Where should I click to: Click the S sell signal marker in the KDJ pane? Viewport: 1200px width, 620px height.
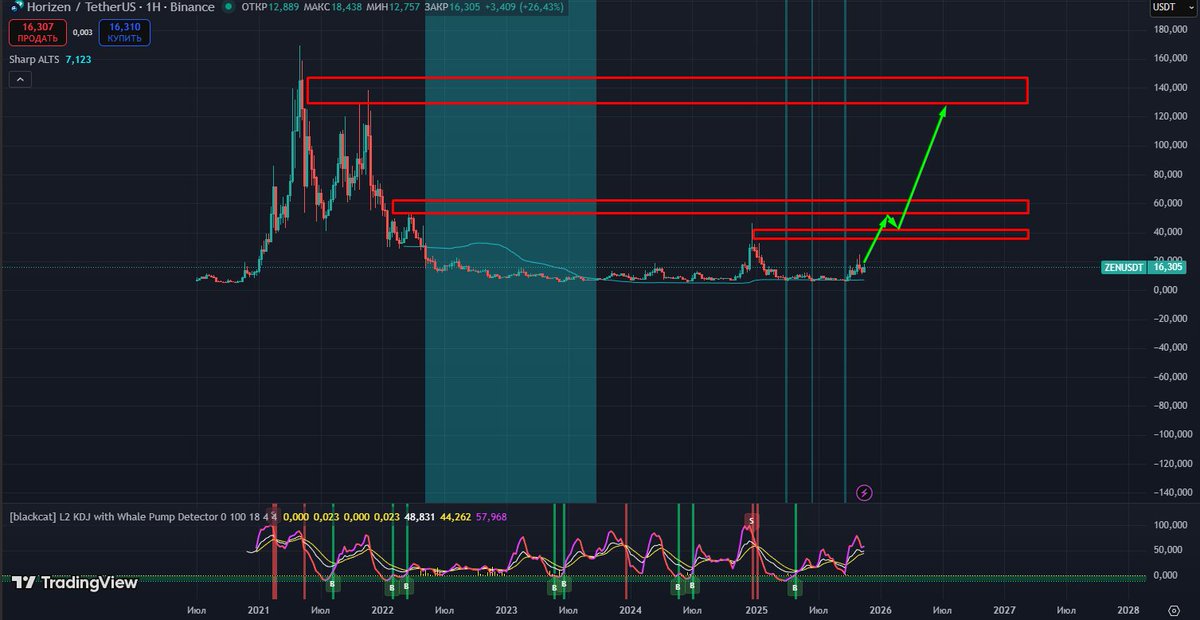(x=751, y=520)
